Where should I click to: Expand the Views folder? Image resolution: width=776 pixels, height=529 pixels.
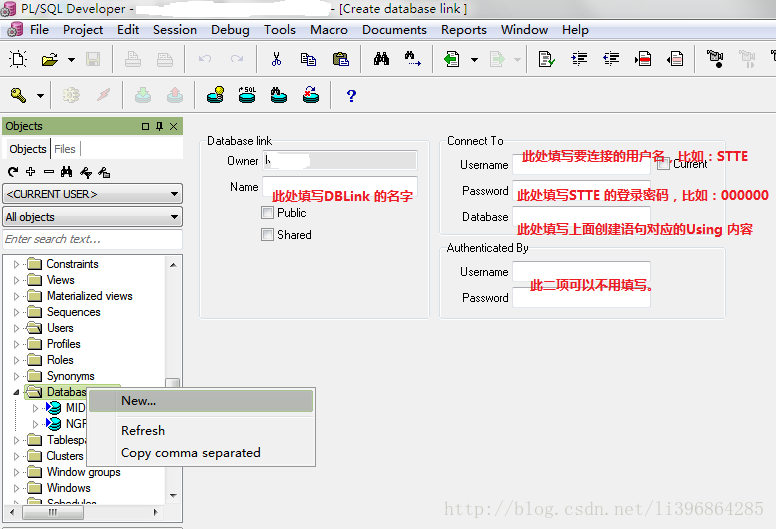[x=16, y=281]
